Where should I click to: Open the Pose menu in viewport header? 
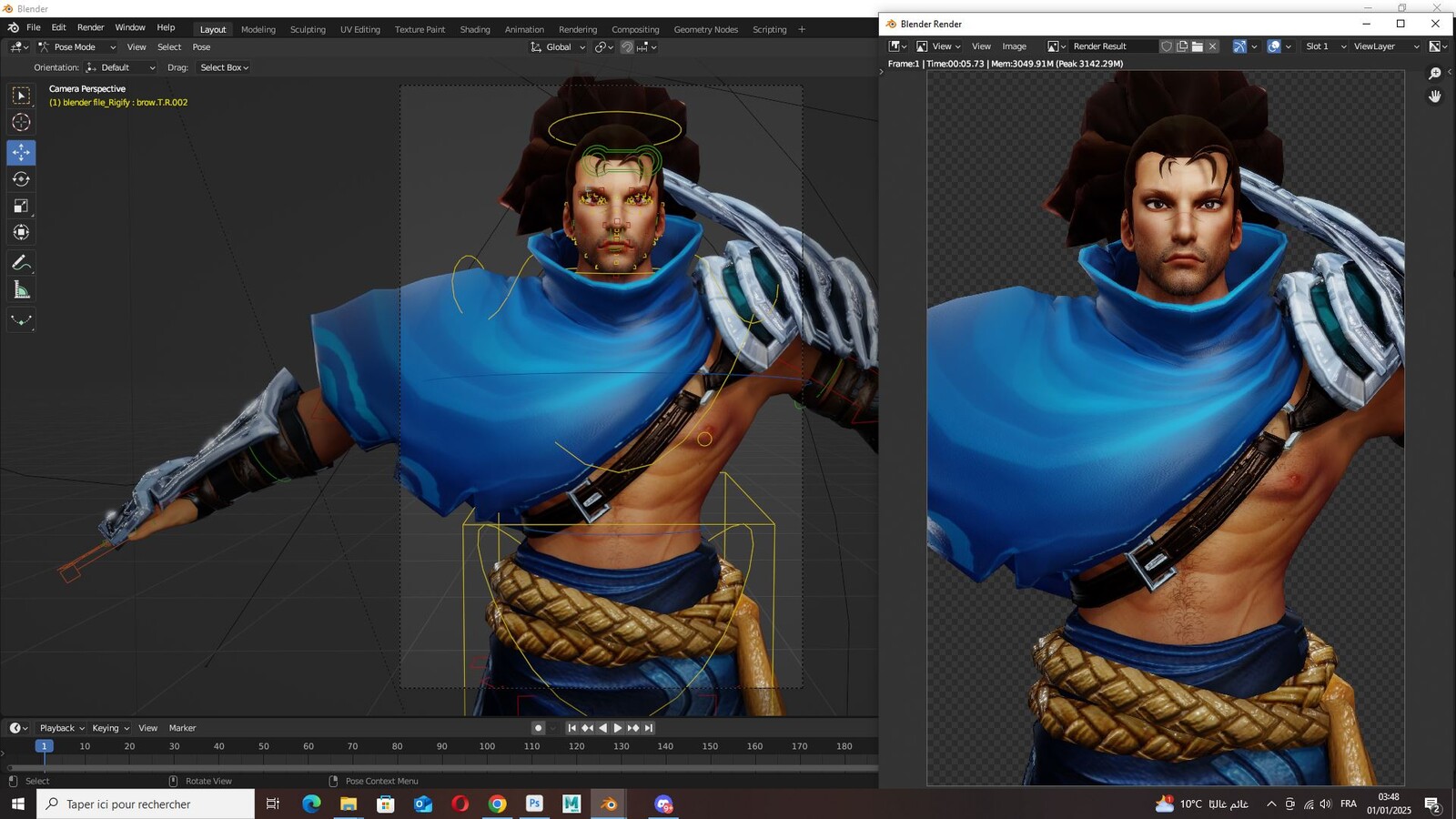pos(201,47)
